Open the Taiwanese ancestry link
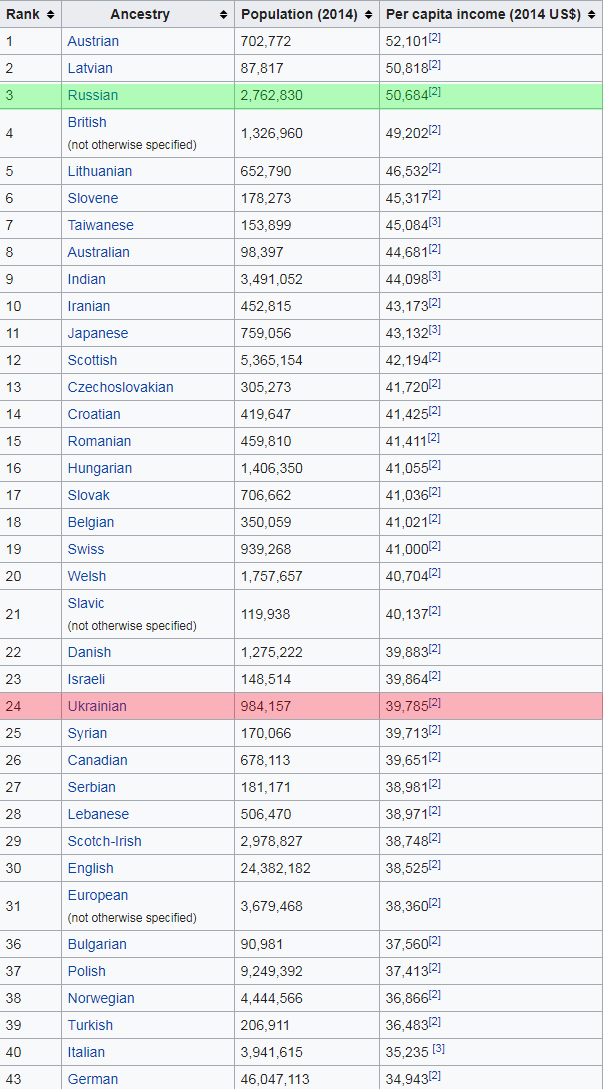Screen dimensions: 603x1089 pos(101,225)
